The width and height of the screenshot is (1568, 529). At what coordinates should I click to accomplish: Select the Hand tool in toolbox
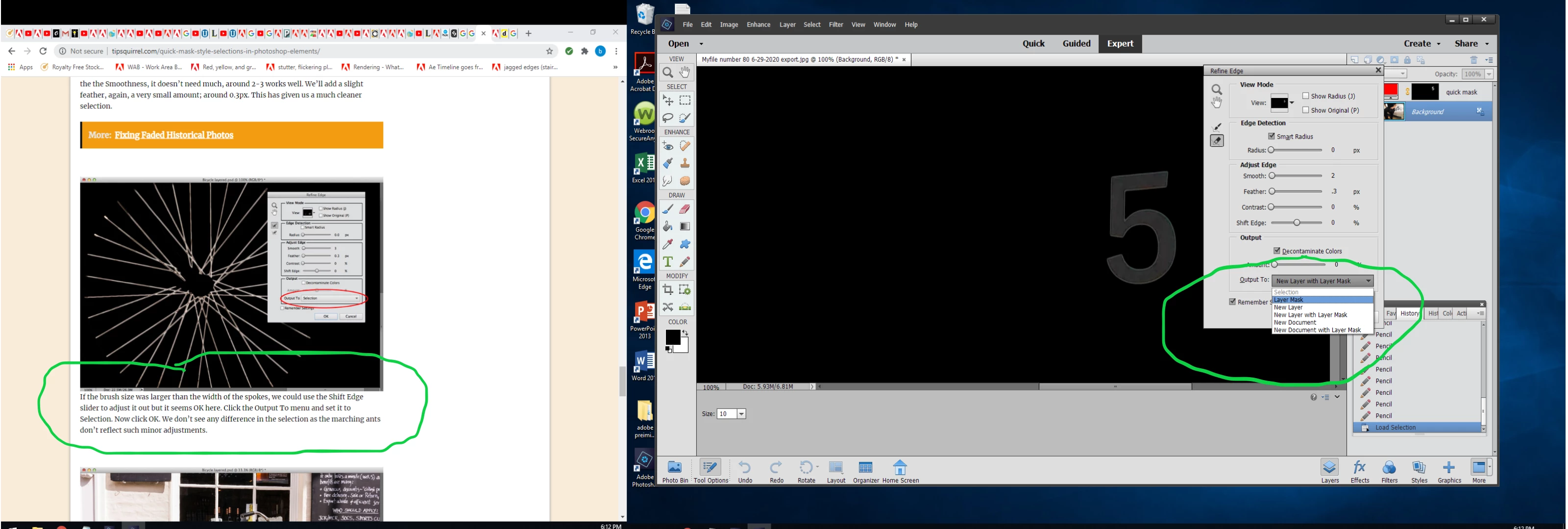tap(685, 72)
